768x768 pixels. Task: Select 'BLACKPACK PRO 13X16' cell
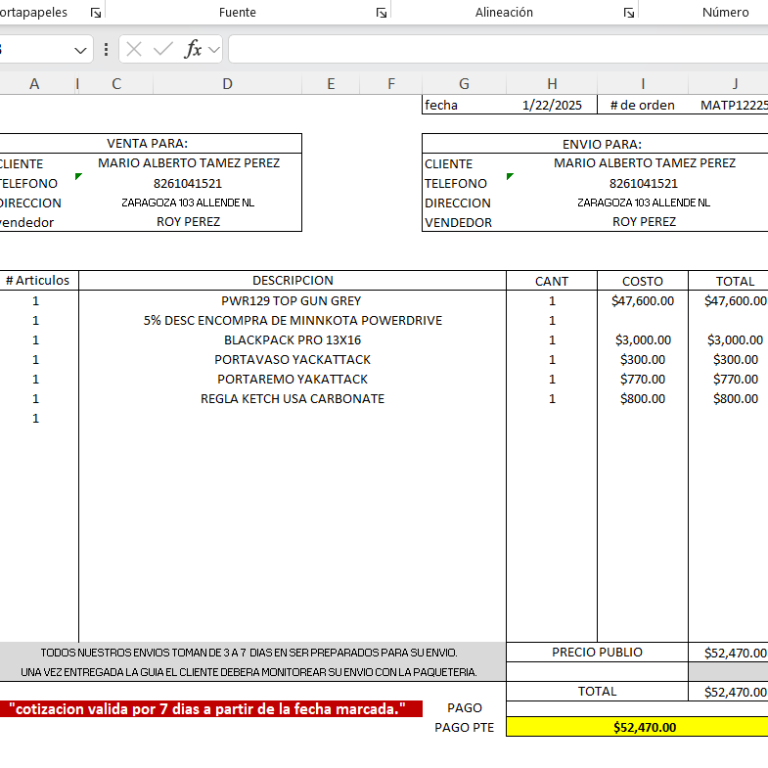[292, 340]
